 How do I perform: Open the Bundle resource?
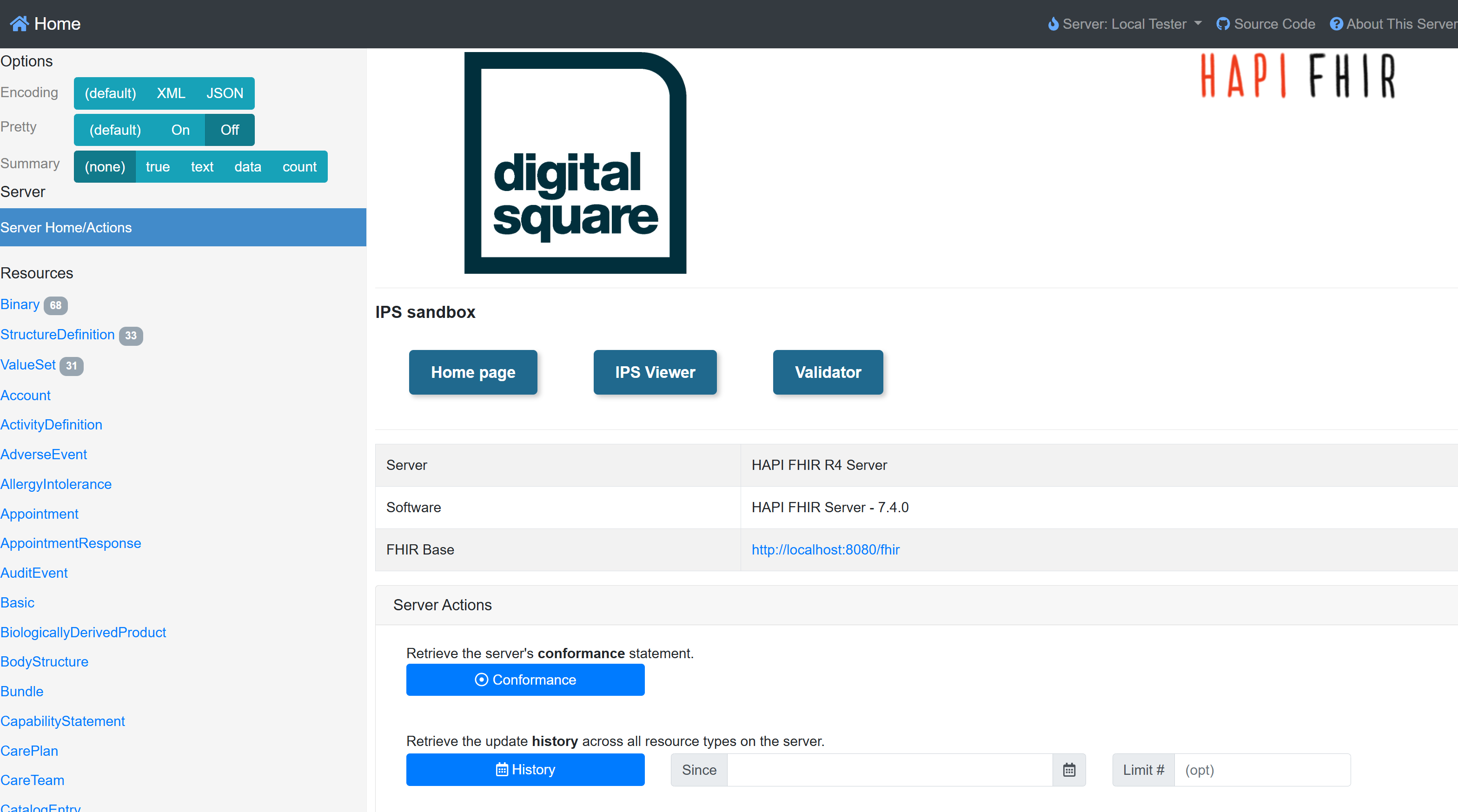pyautogui.click(x=22, y=692)
